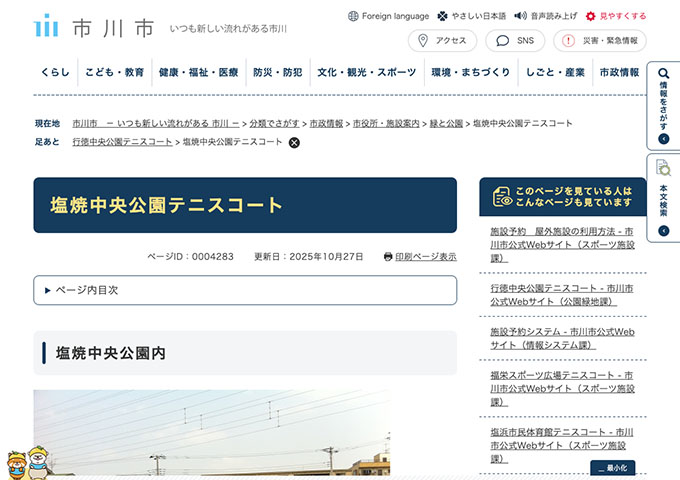
Task: Open 見やすくする display settings
Action: tap(616, 16)
